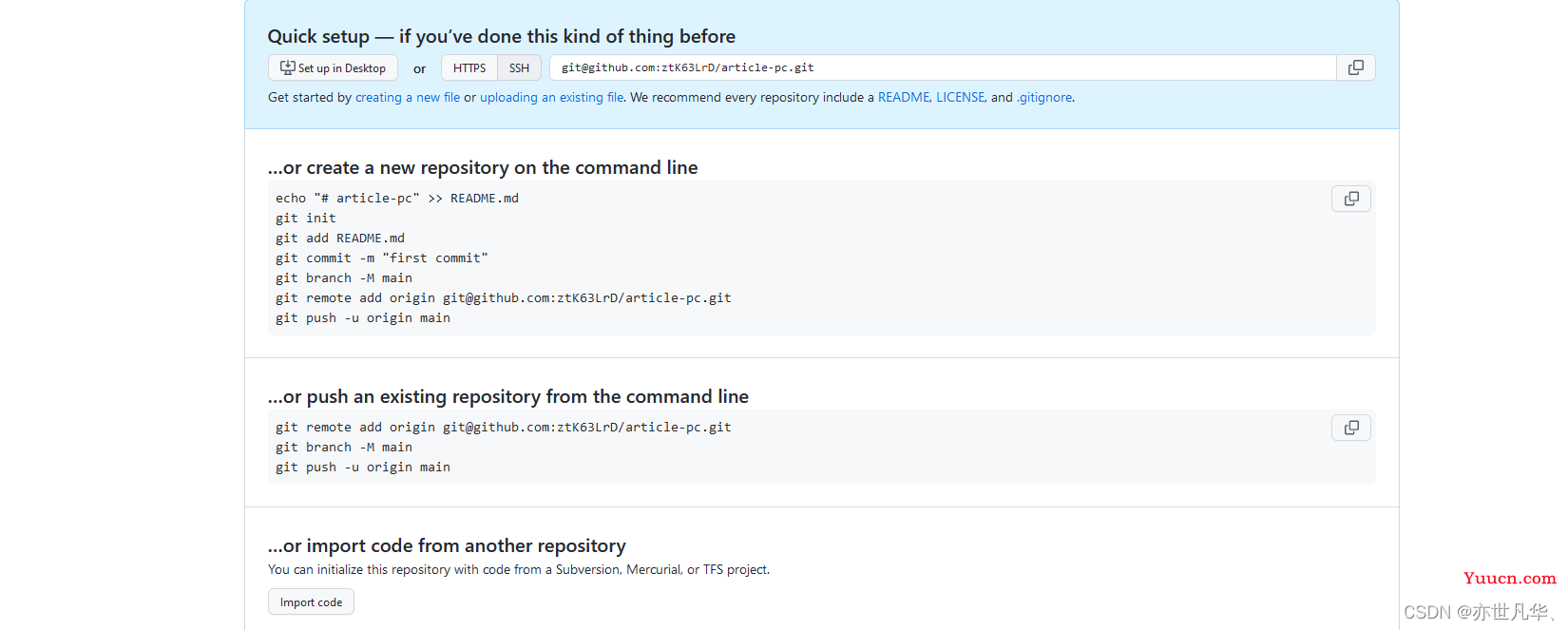Copy the create new repository commands
The image size is (1568, 630).
(x=1351, y=199)
